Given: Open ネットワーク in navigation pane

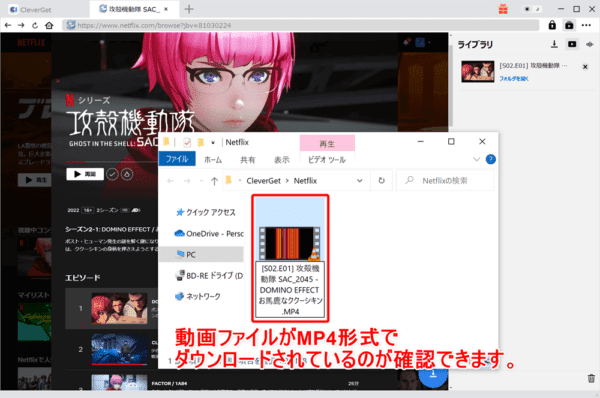Looking at the screenshot, I should pyautogui.click(x=198, y=296).
